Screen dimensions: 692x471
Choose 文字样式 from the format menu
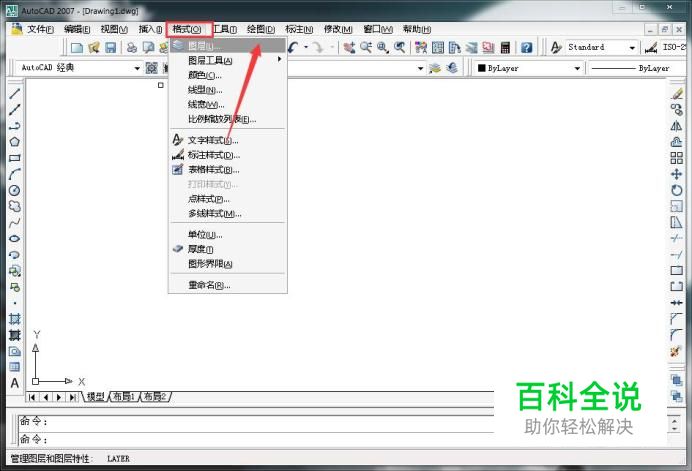pos(228,140)
